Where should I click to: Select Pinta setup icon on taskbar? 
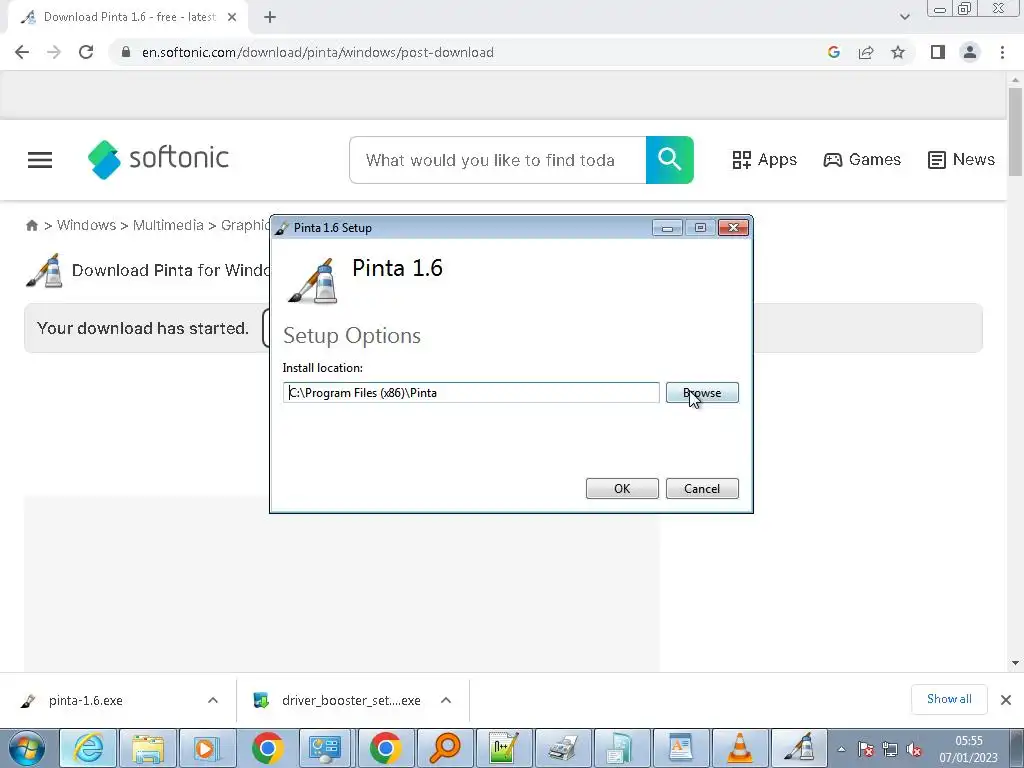pyautogui.click(x=799, y=748)
